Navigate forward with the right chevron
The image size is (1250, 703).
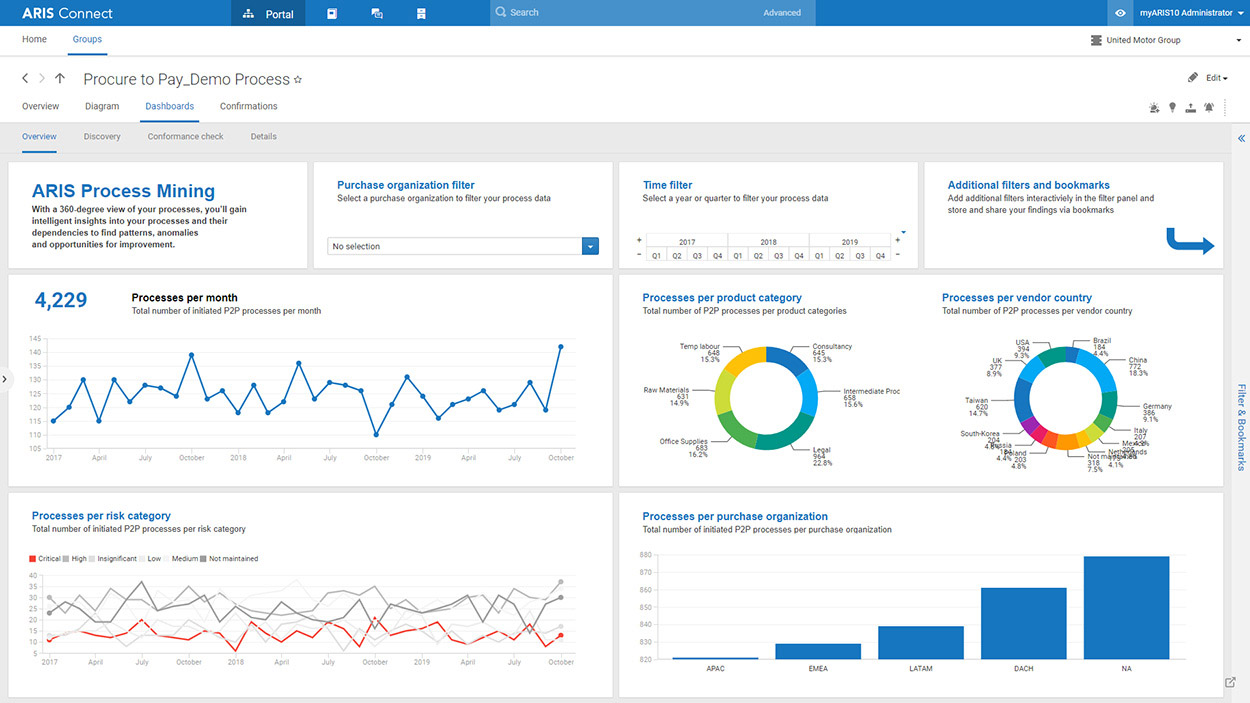42,78
